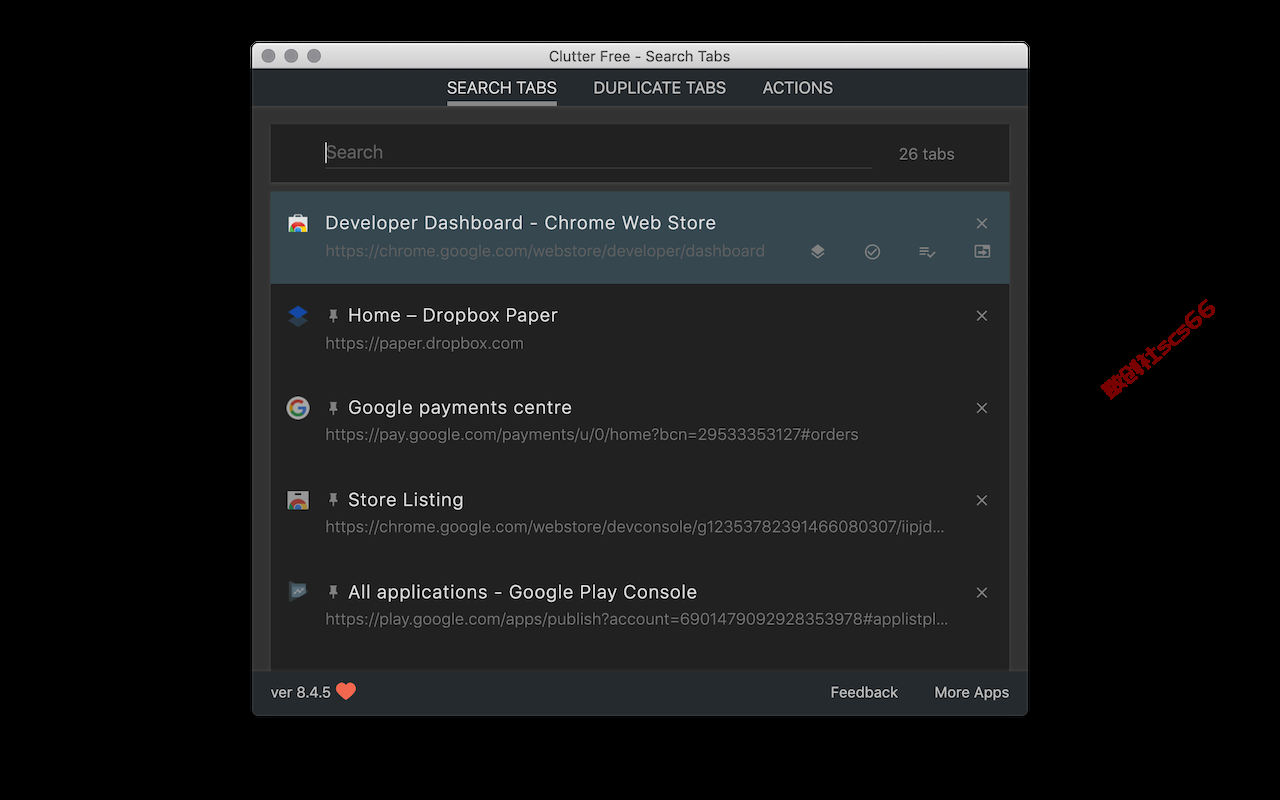Click pin icon beside Google payments centre
Screen dimensions: 1280x800
pos(333,408)
